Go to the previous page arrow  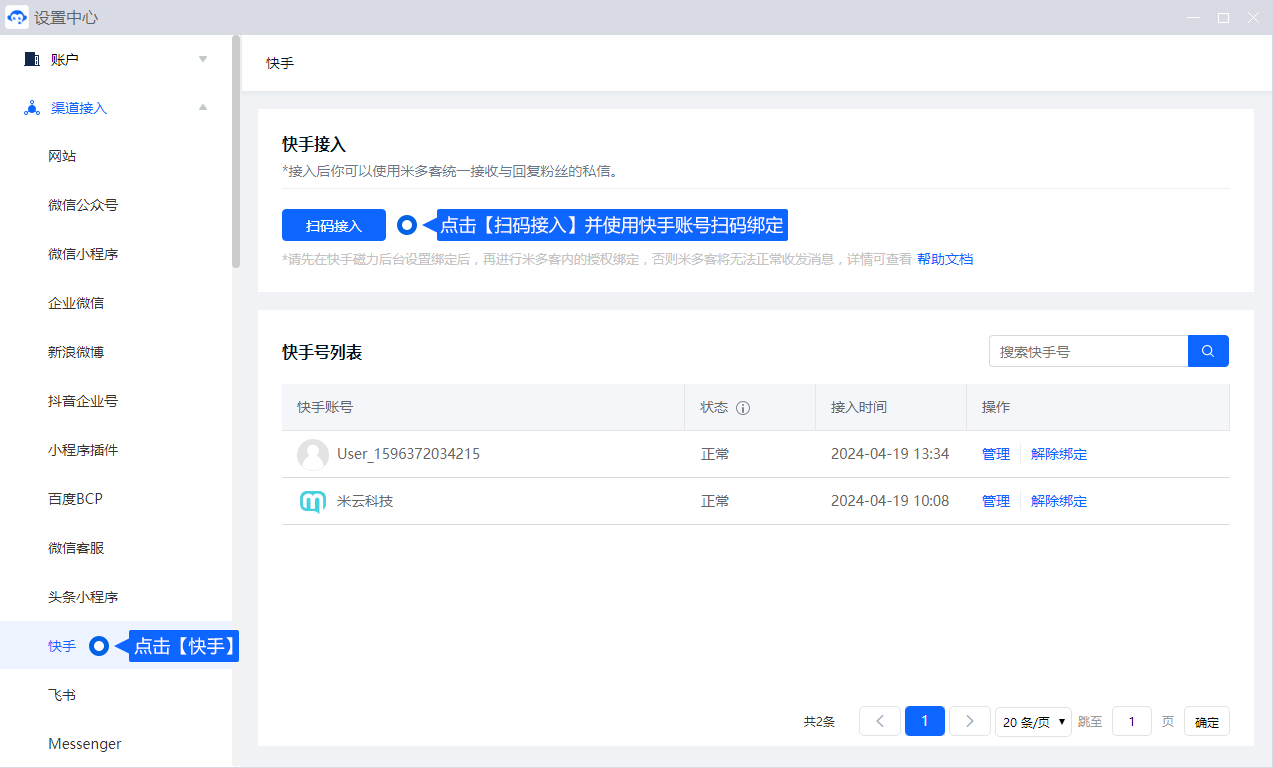click(880, 721)
